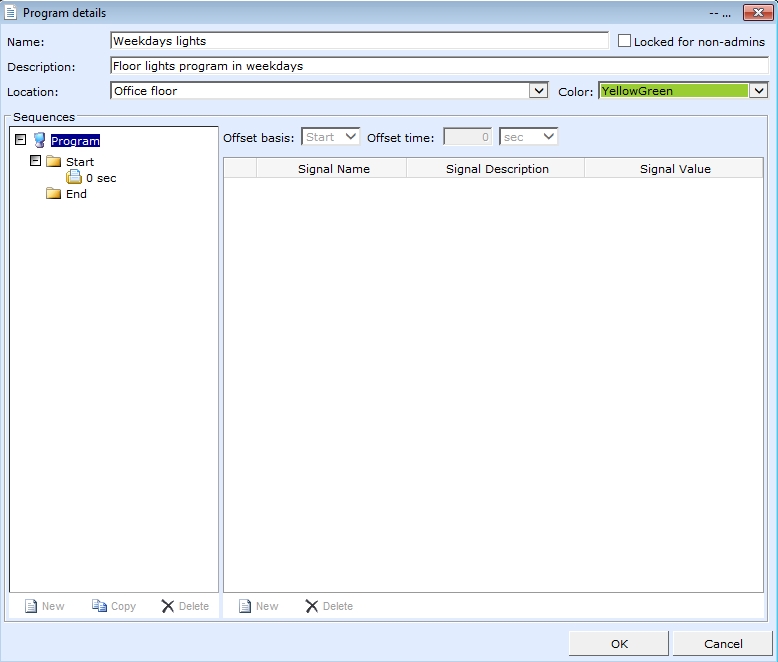The width and height of the screenshot is (778, 662).
Task: Click the Start folder icon
Action: point(54,162)
